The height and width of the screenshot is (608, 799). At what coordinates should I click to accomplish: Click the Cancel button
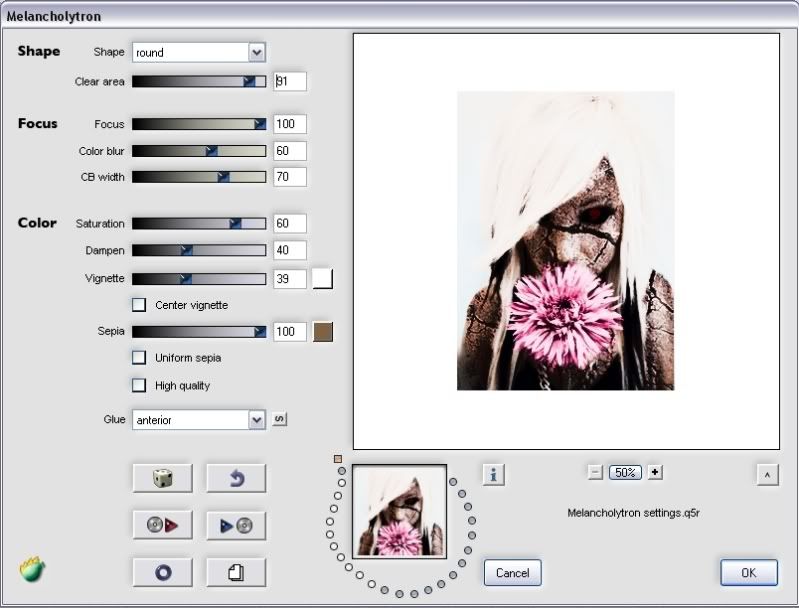click(513, 572)
